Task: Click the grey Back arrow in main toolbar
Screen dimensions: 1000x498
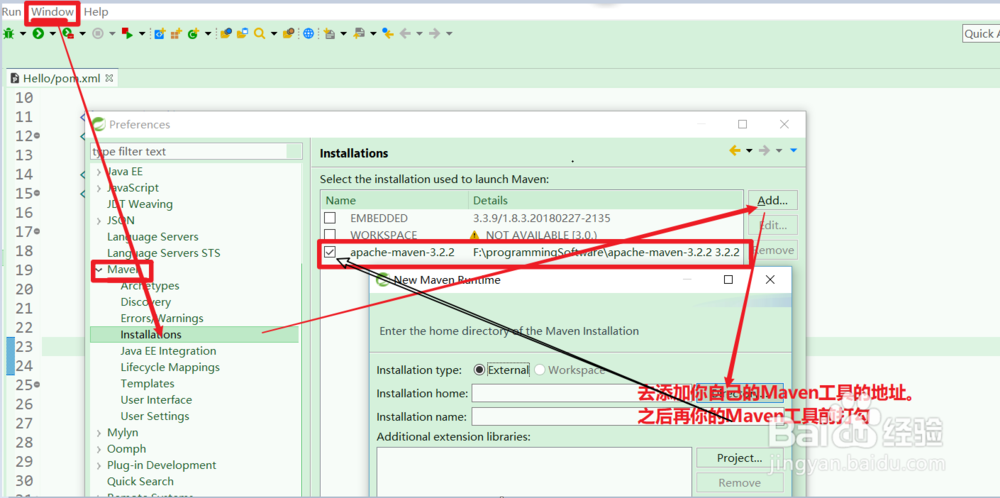Action: coord(404,34)
